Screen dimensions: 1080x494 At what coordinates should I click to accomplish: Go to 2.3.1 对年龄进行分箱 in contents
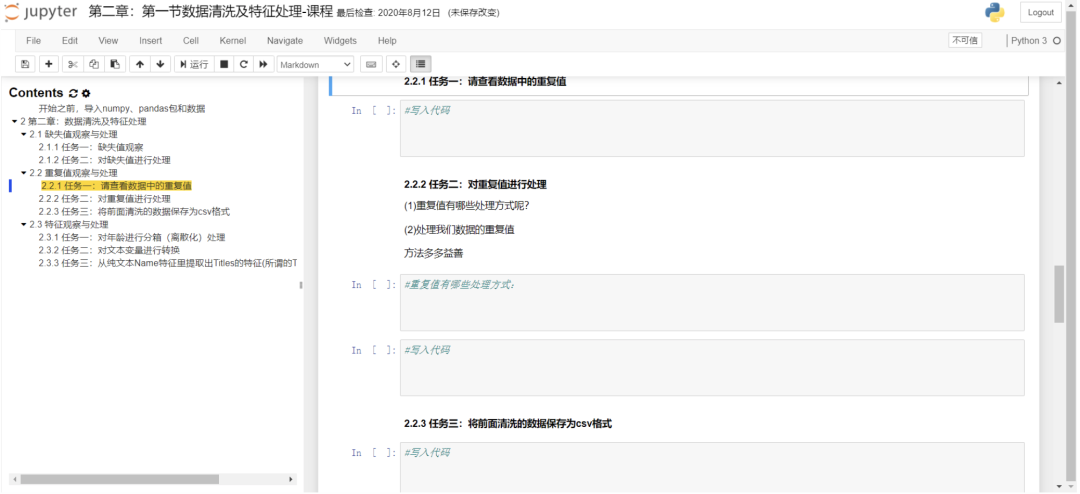[132, 237]
